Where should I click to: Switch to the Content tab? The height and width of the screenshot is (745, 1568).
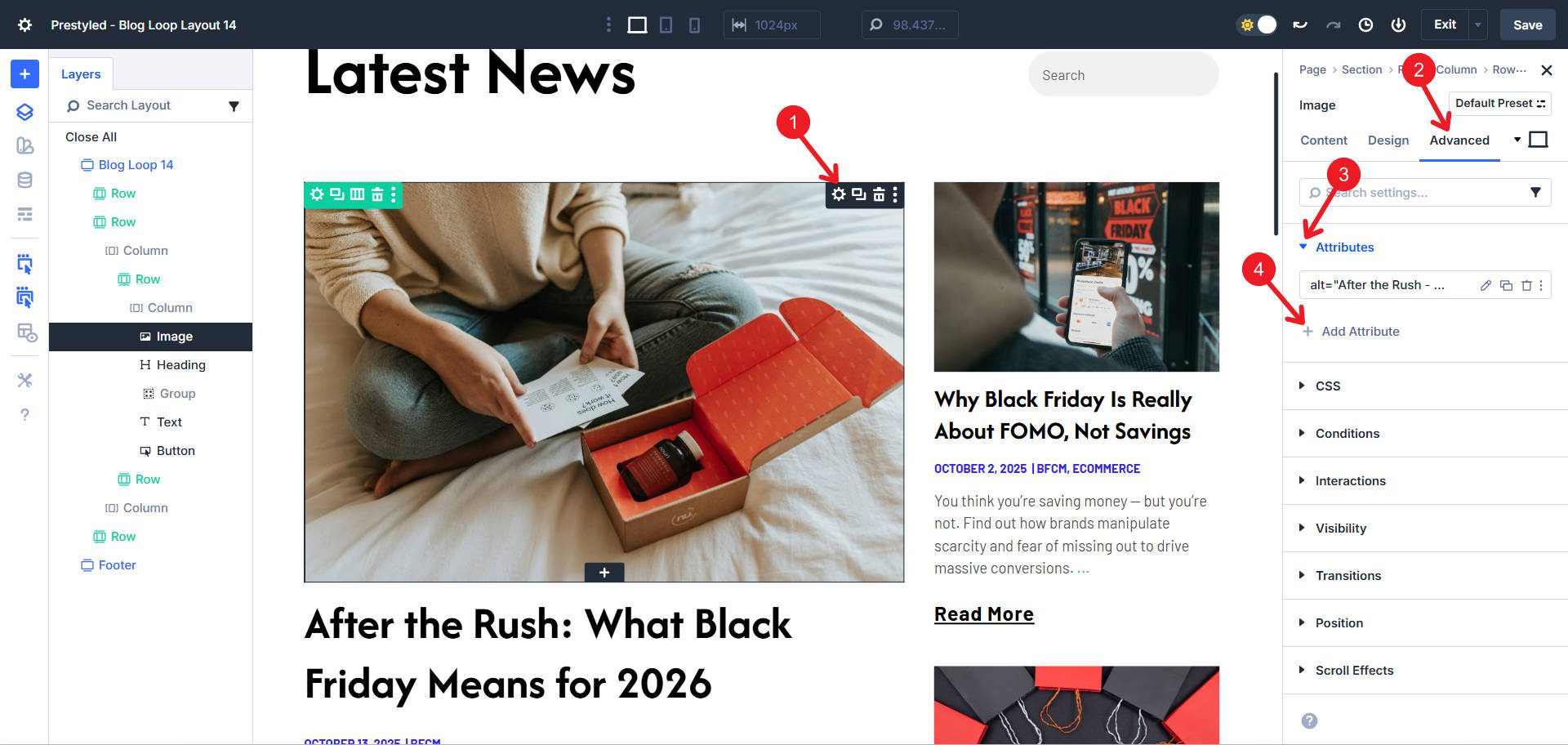click(x=1324, y=141)
